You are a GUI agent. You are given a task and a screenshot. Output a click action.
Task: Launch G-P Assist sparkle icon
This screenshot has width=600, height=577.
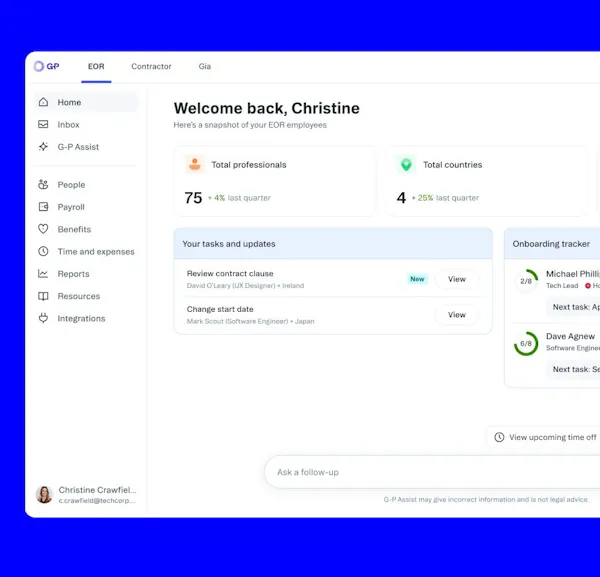[43, 147]
